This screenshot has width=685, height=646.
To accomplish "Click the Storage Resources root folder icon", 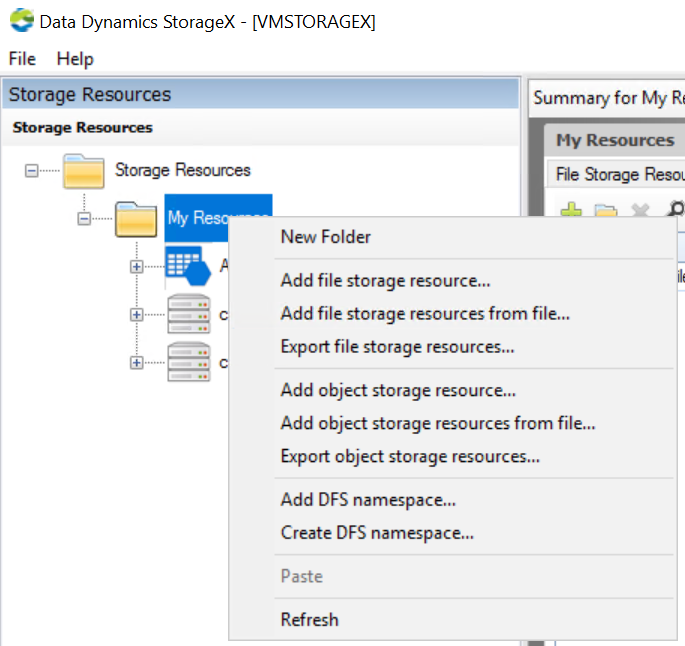I will point(83,171).
